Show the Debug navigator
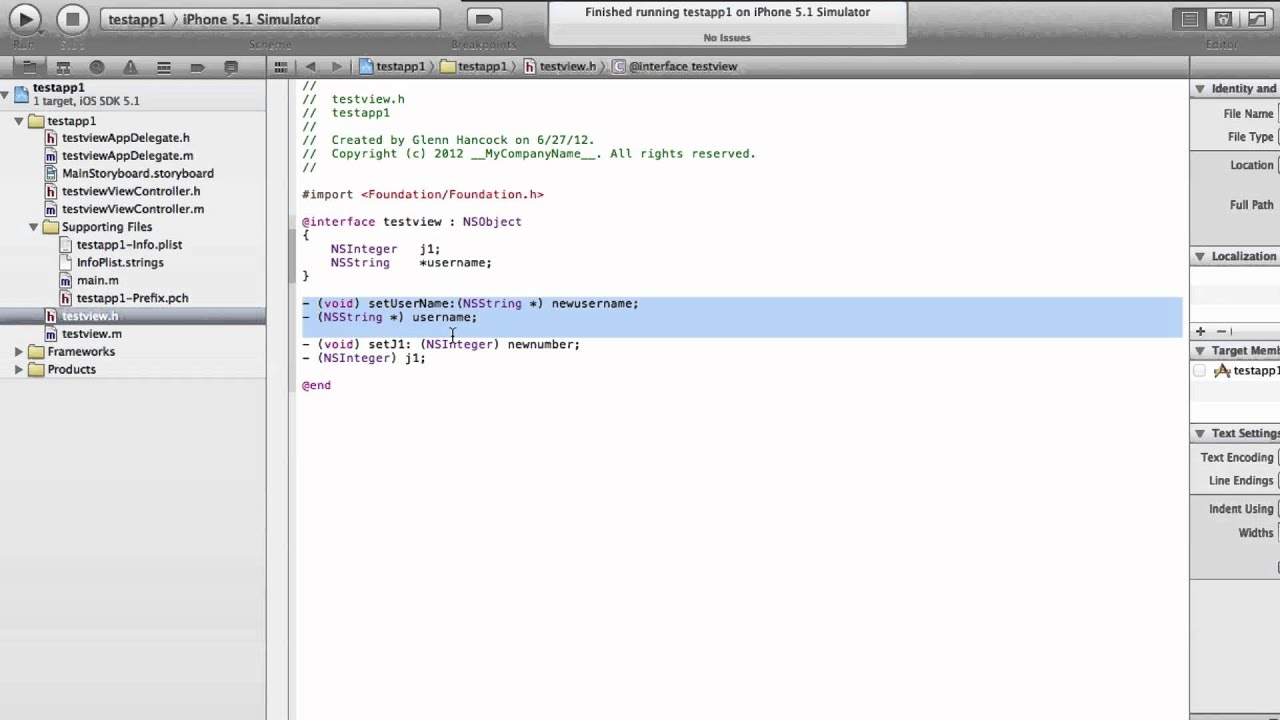 click(164, 67)
